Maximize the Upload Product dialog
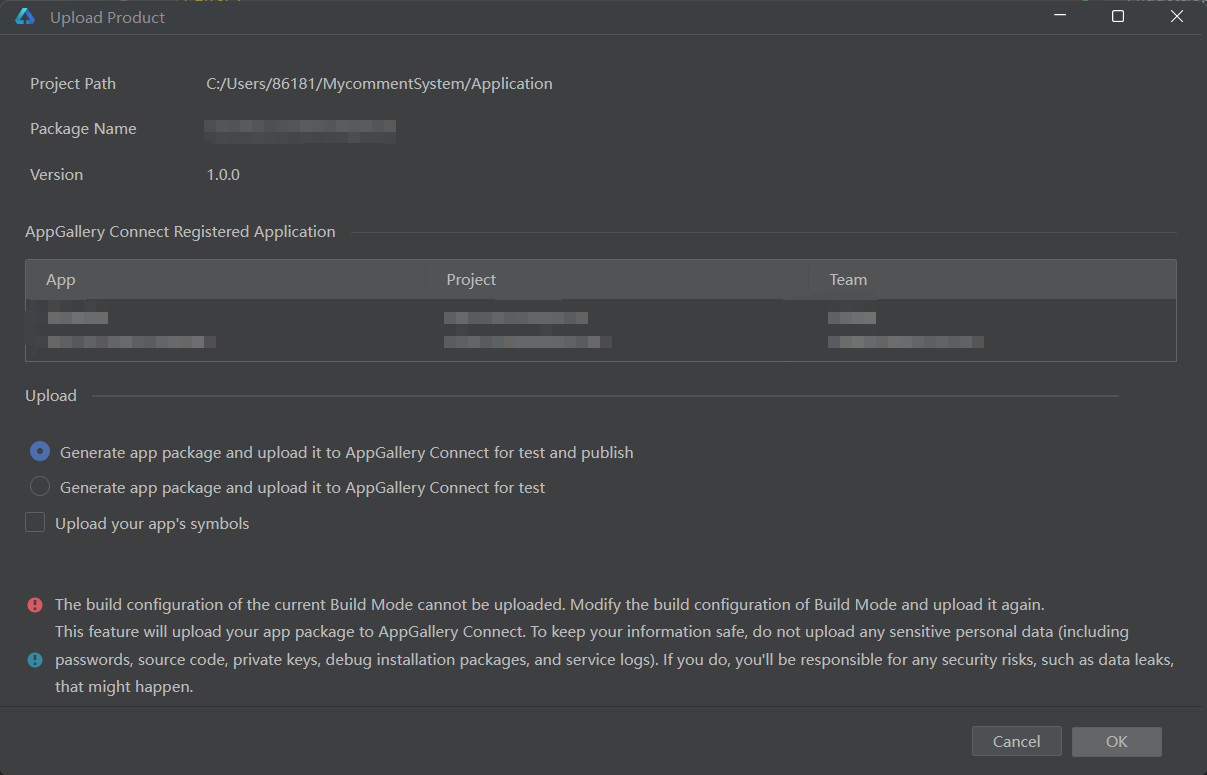Image resolution: width=1207 pixels, height=775 pixels. point(1118,17)
